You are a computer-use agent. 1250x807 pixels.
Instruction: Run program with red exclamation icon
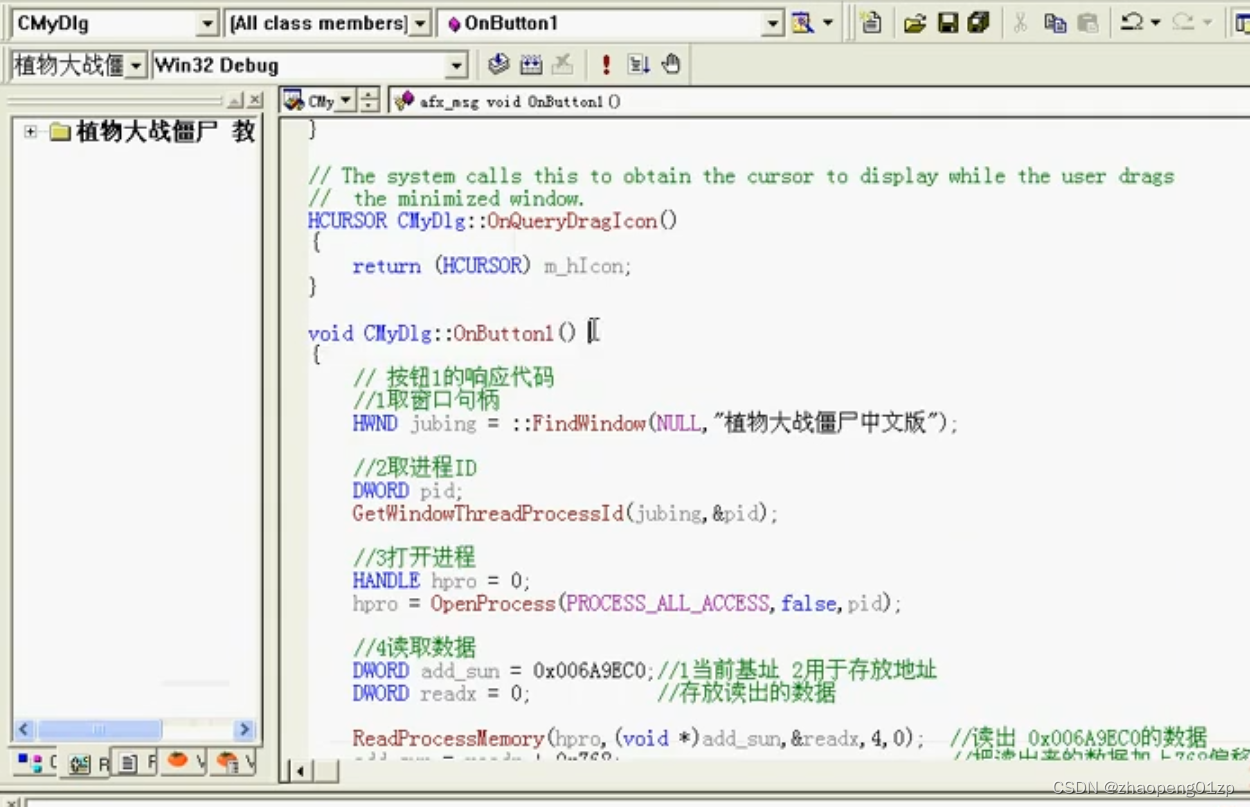pos(606,65)
